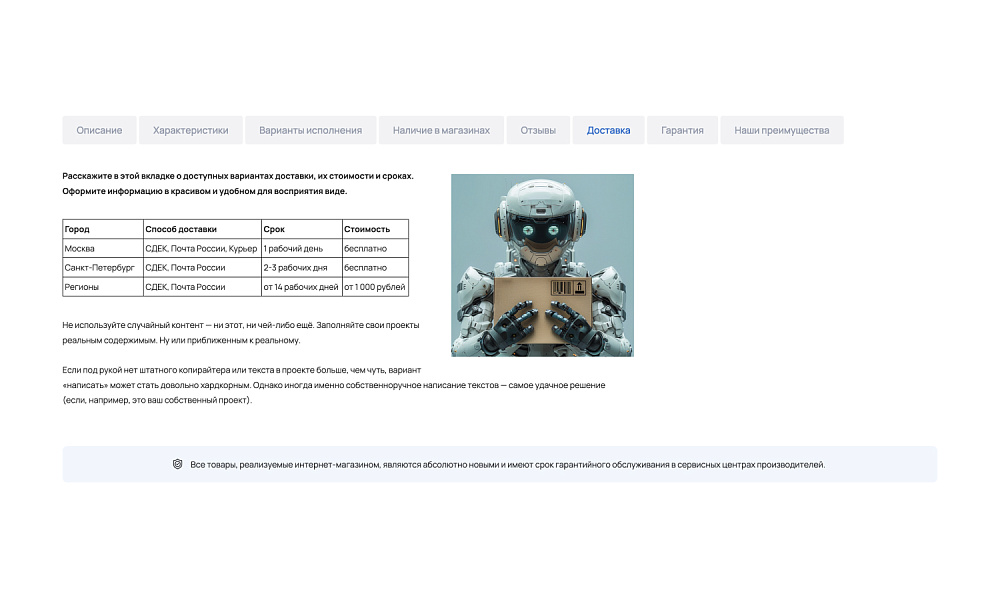The height and width of the screenshot is (600, 1000).
Task: Click the 1 000 рублей cost cell
Action: [375, 287]
